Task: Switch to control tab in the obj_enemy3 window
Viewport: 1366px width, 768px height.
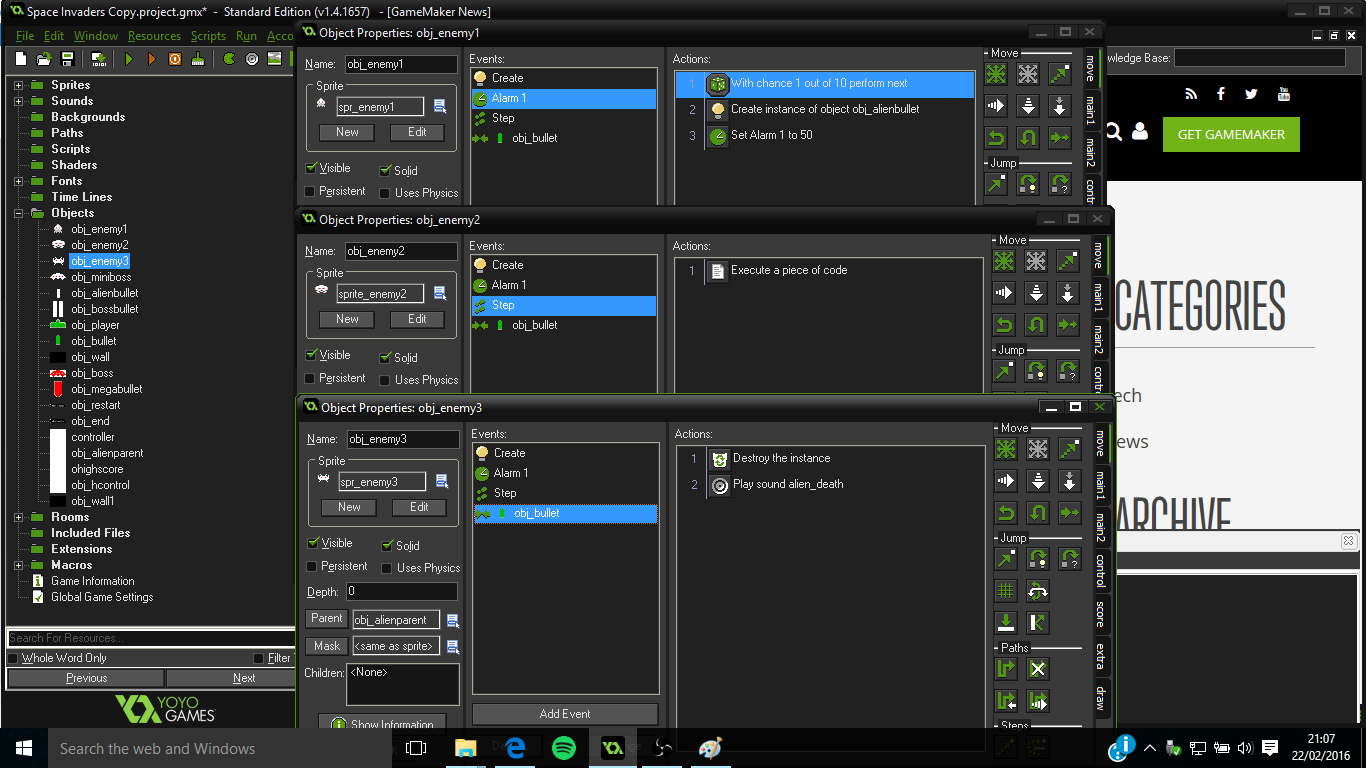Action: 1101,570
